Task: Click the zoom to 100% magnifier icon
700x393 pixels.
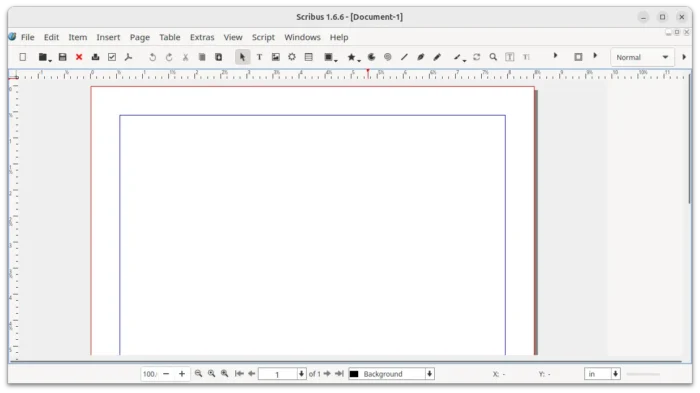Action: (212, 373)
